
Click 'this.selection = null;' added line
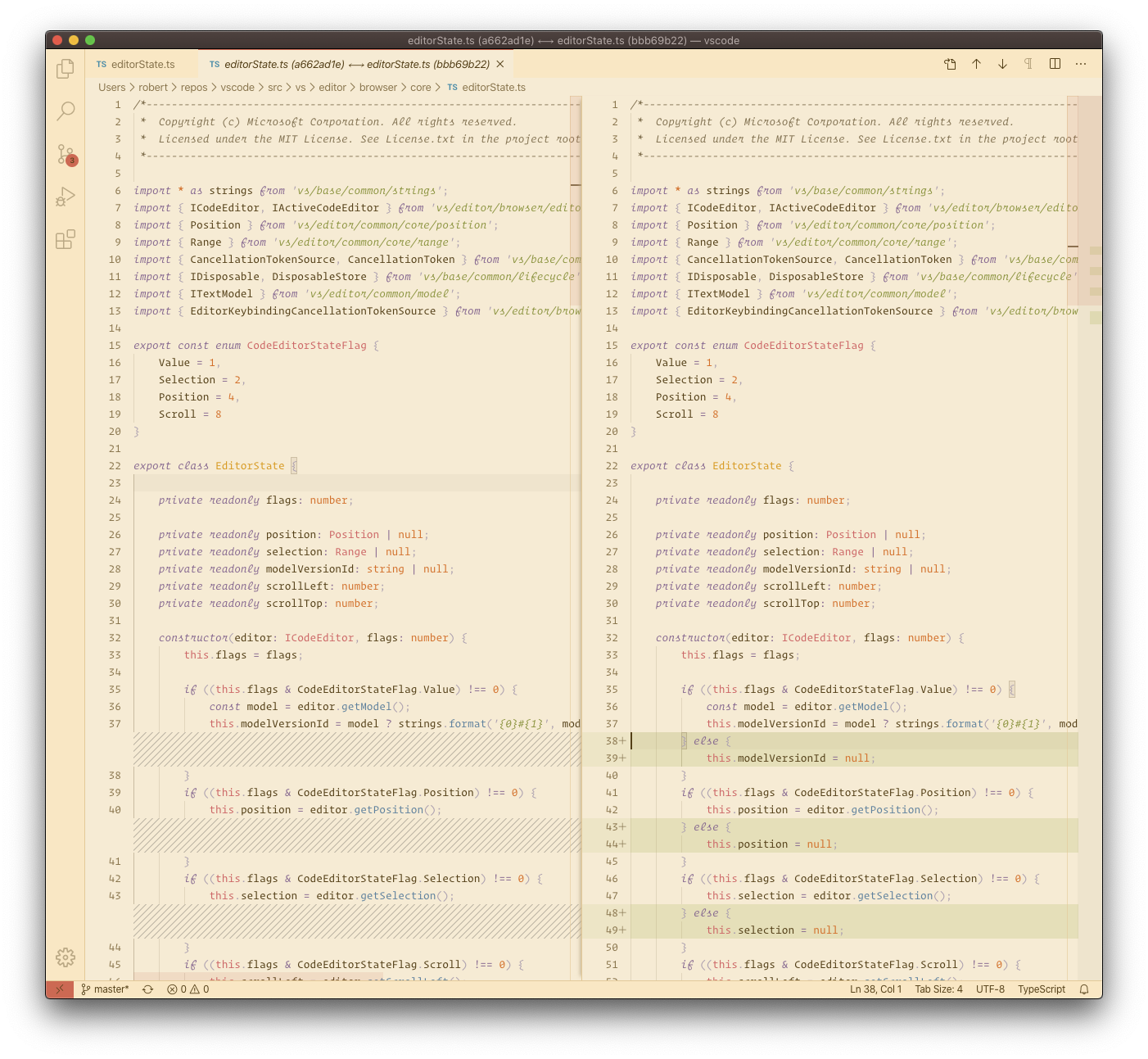click(x=775, y=930)
